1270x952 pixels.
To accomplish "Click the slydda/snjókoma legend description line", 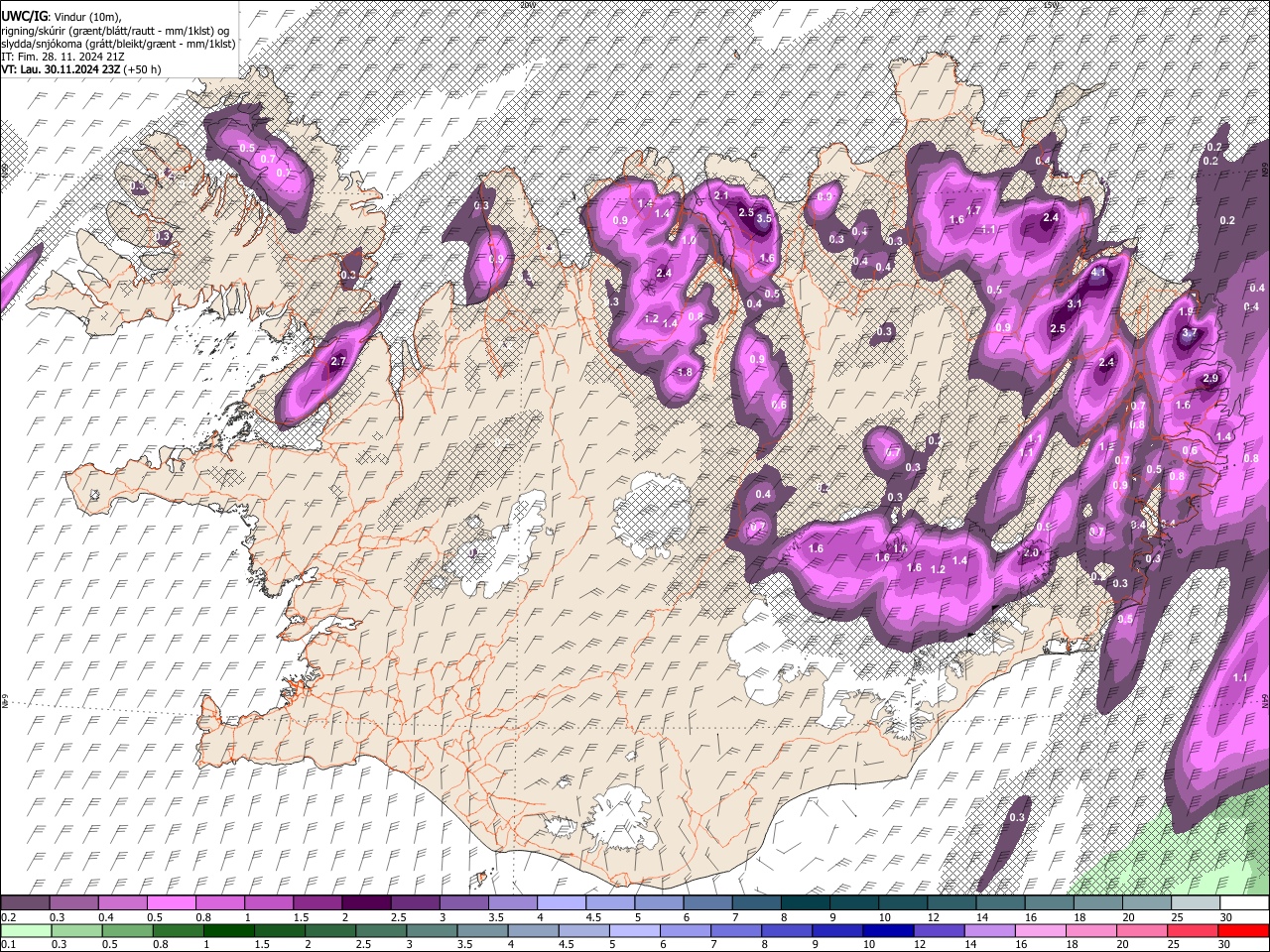I will point(118,44).
